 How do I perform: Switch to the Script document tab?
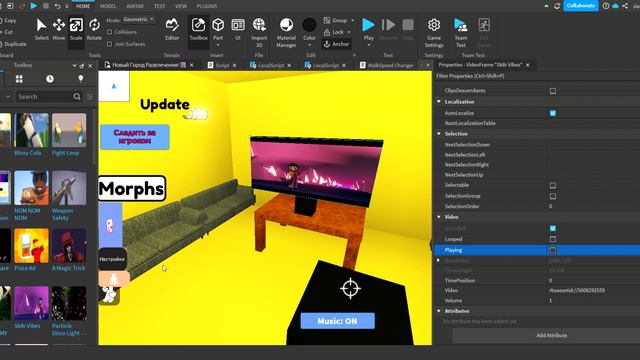pos(222,65)
